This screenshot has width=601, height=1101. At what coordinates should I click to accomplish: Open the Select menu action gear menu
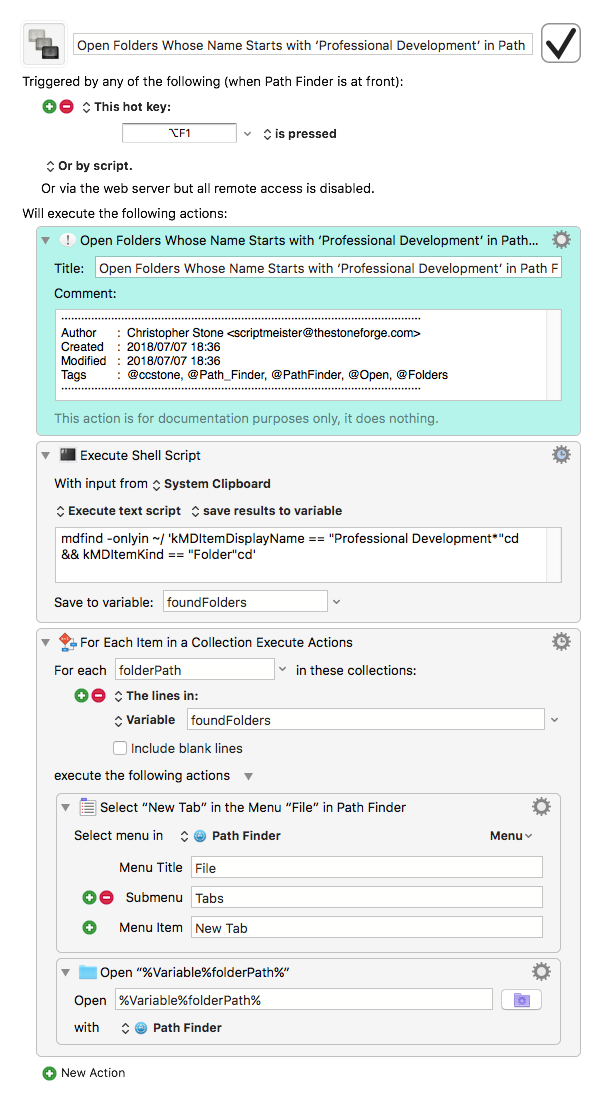tap(541, 806)
